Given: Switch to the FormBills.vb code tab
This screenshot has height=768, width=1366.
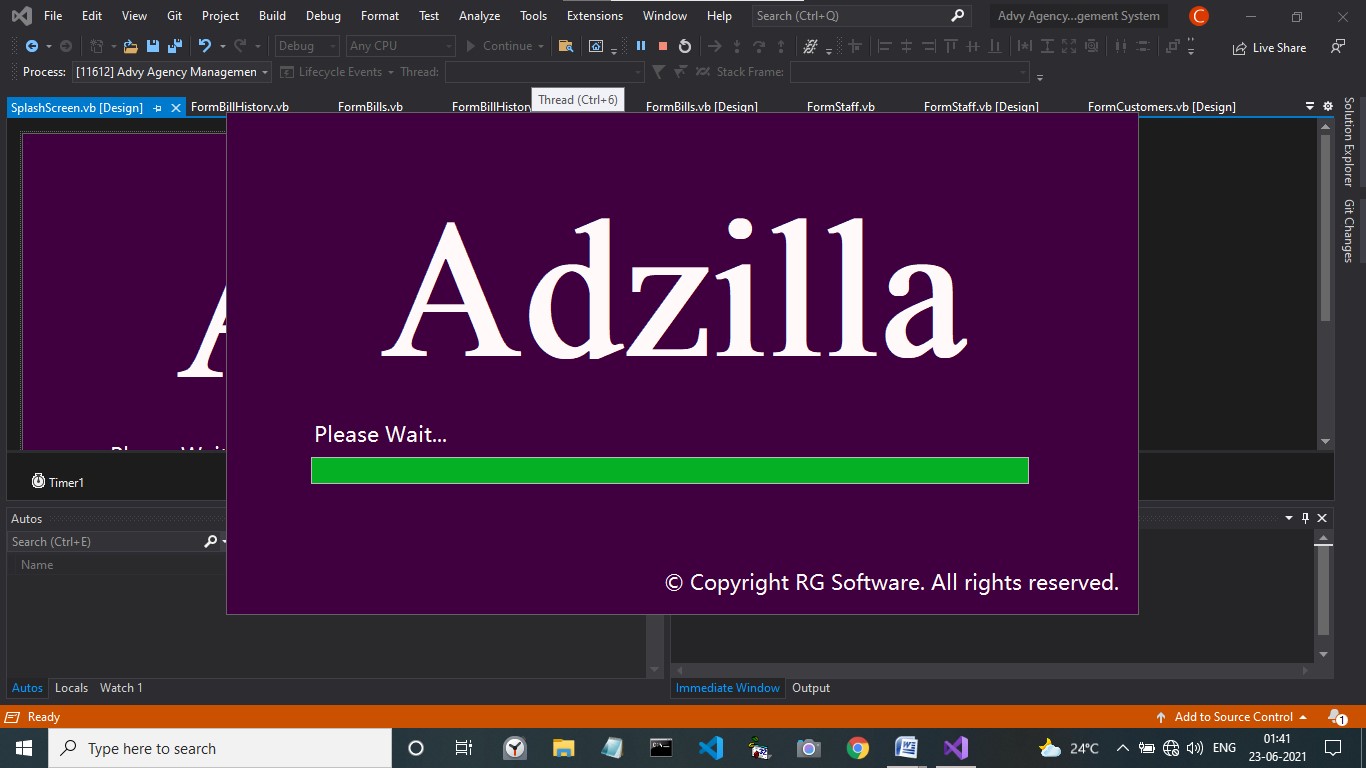Looking at the screenshot, I should pos(370,107).
